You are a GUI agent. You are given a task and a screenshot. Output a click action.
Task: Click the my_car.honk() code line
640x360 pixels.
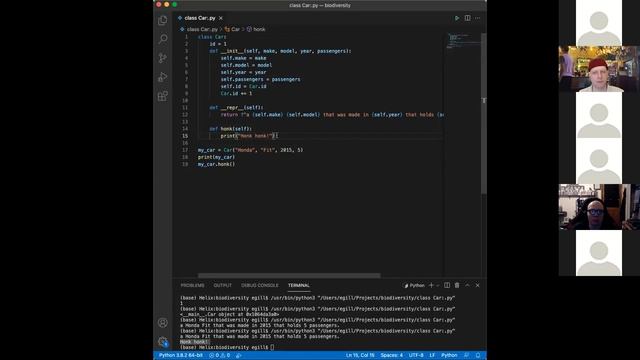click(216, 164)
